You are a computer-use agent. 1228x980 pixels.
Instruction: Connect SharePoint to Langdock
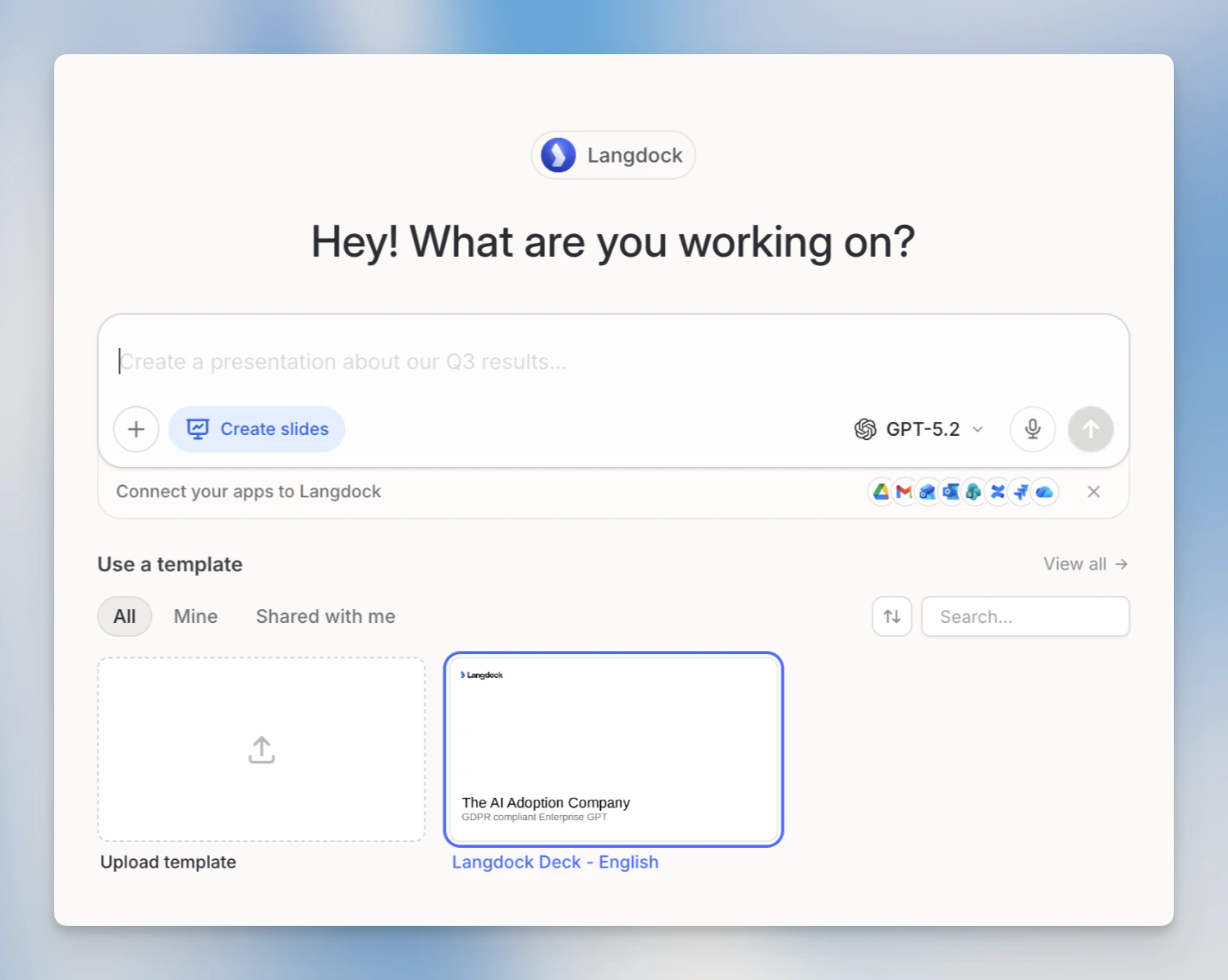(974, 492)
